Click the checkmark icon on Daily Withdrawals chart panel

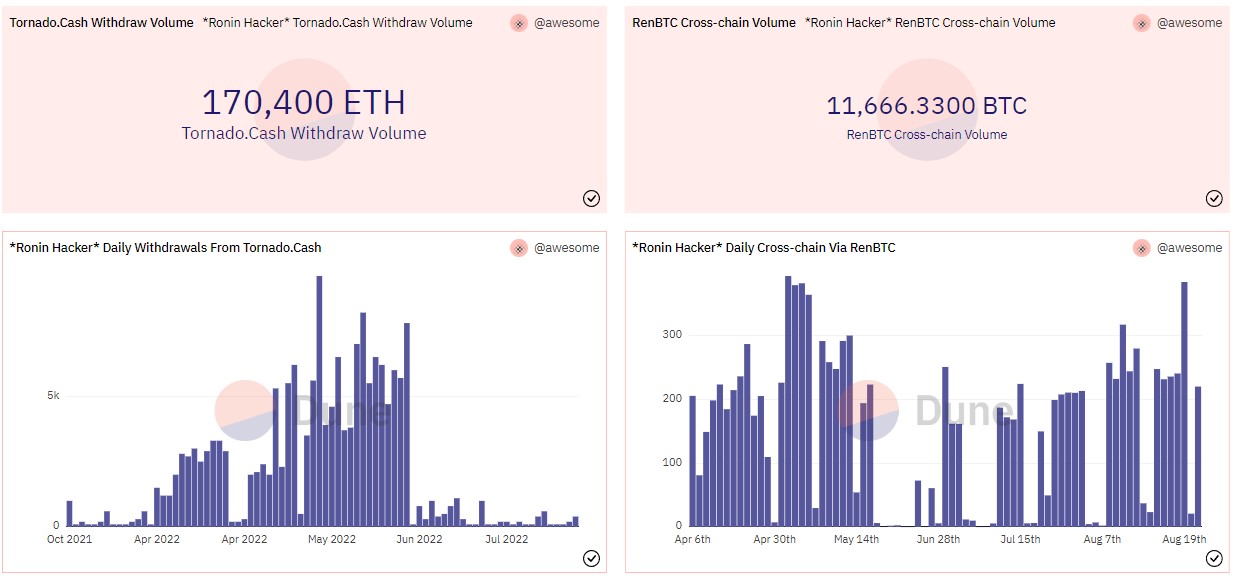coord(591,558)
